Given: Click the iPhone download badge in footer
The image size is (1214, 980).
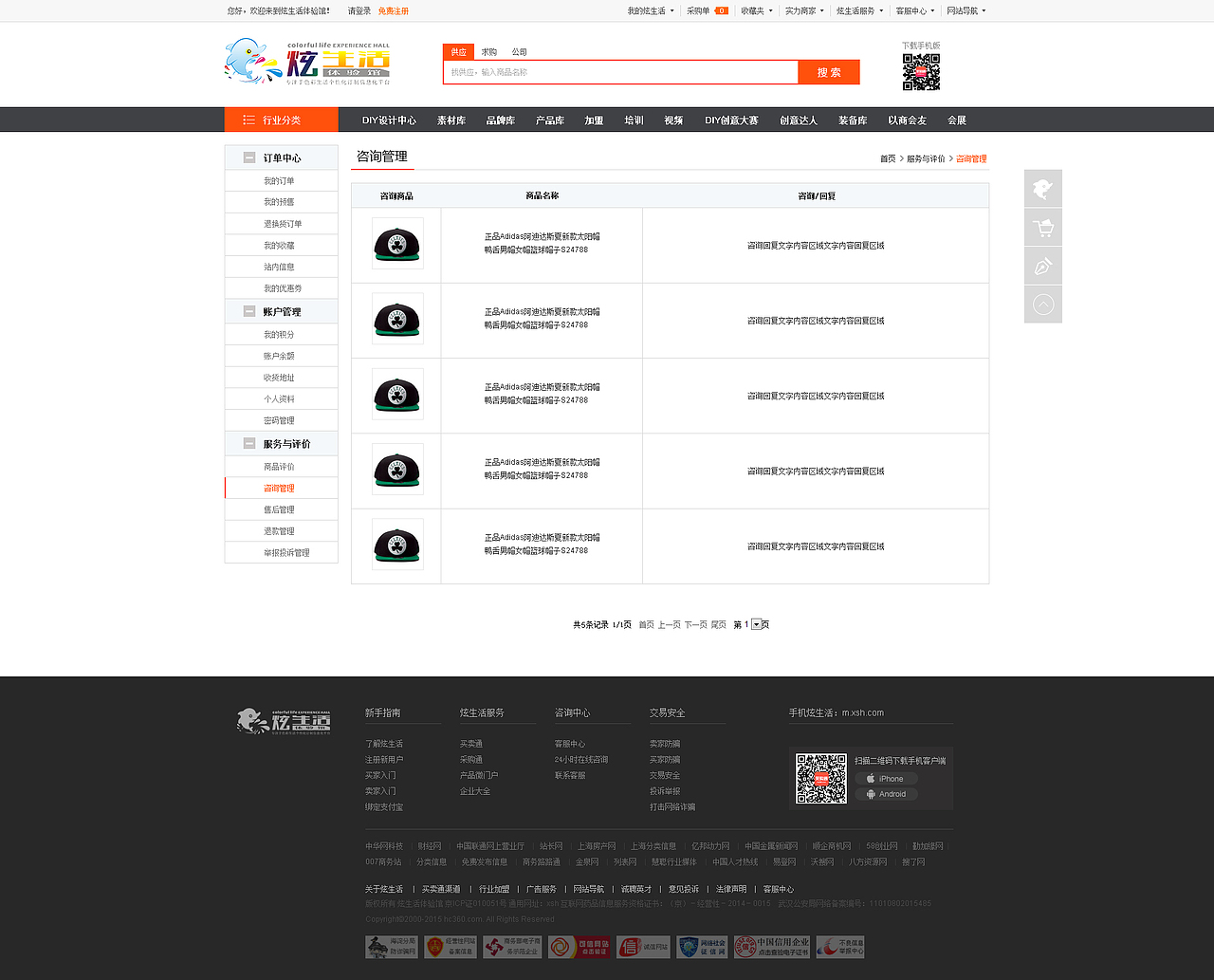Looking at the screenshot, I should coord(886,778).
